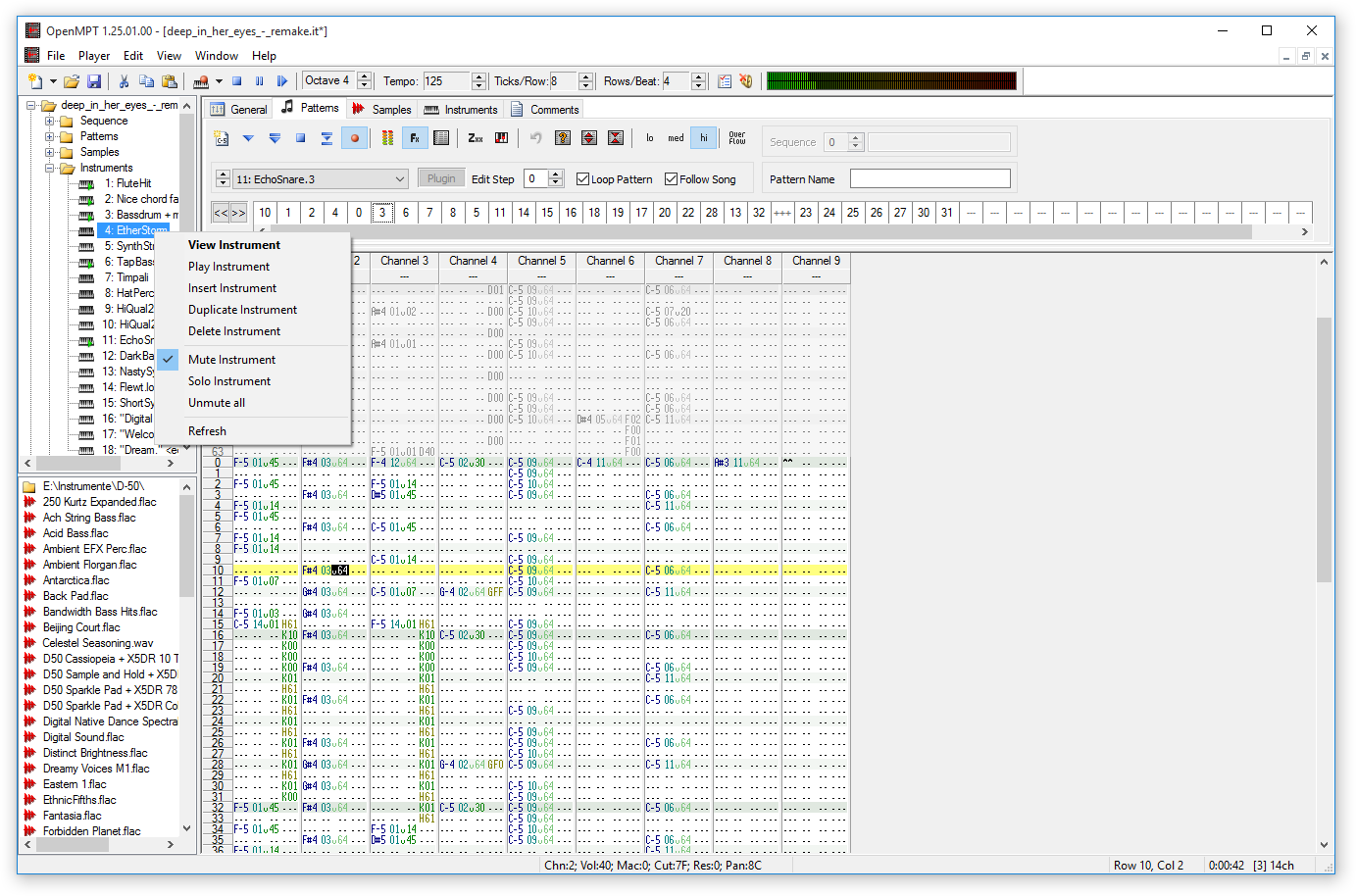The image size is (1356, 896).
Task: Create a new pattern from the pattern toolbar
Action: [x=222, y=138]
